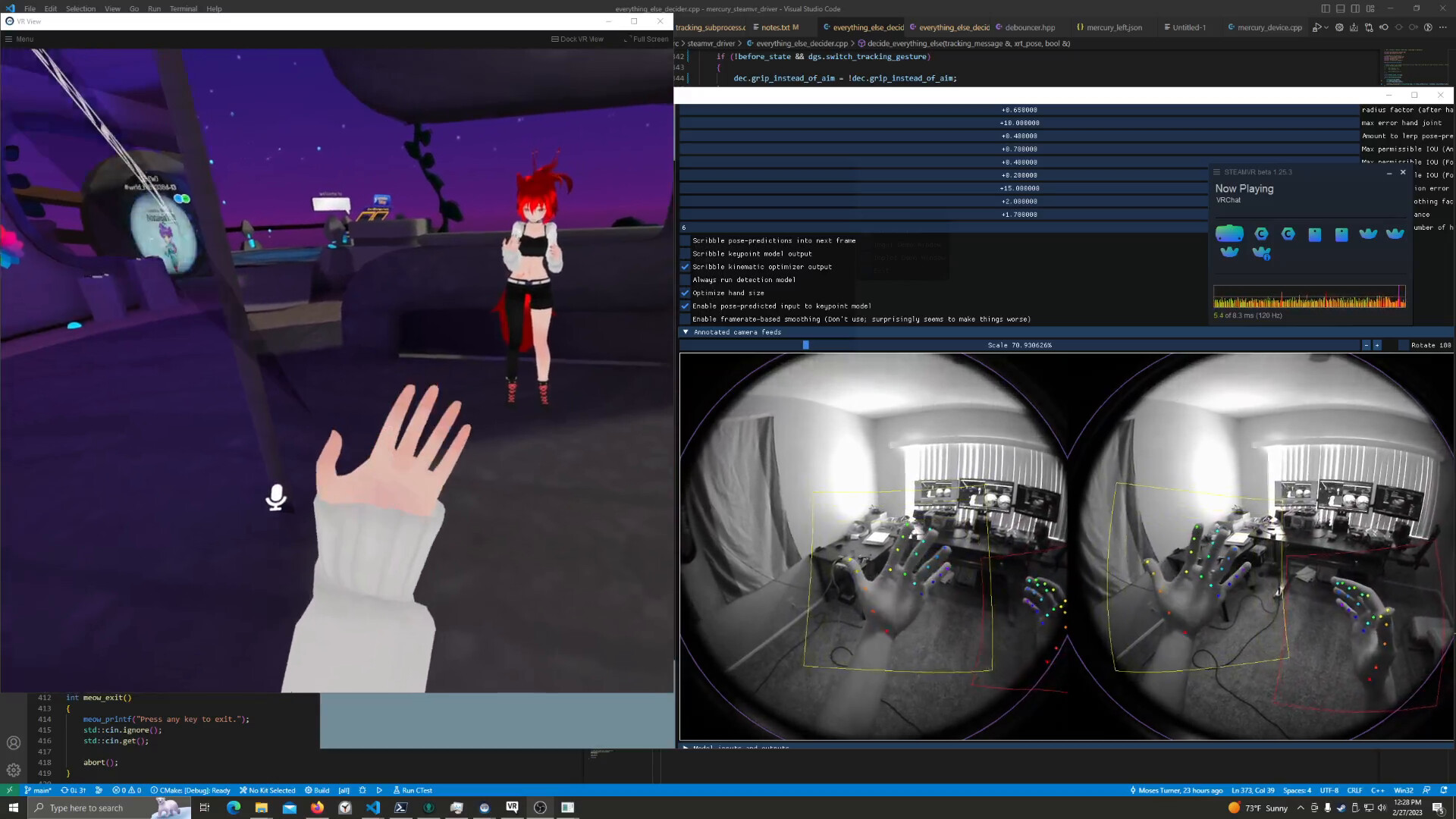Open the Terminal menu in VS Code
The width and height of the screenshot is (1456, 819).
[183, 8]
